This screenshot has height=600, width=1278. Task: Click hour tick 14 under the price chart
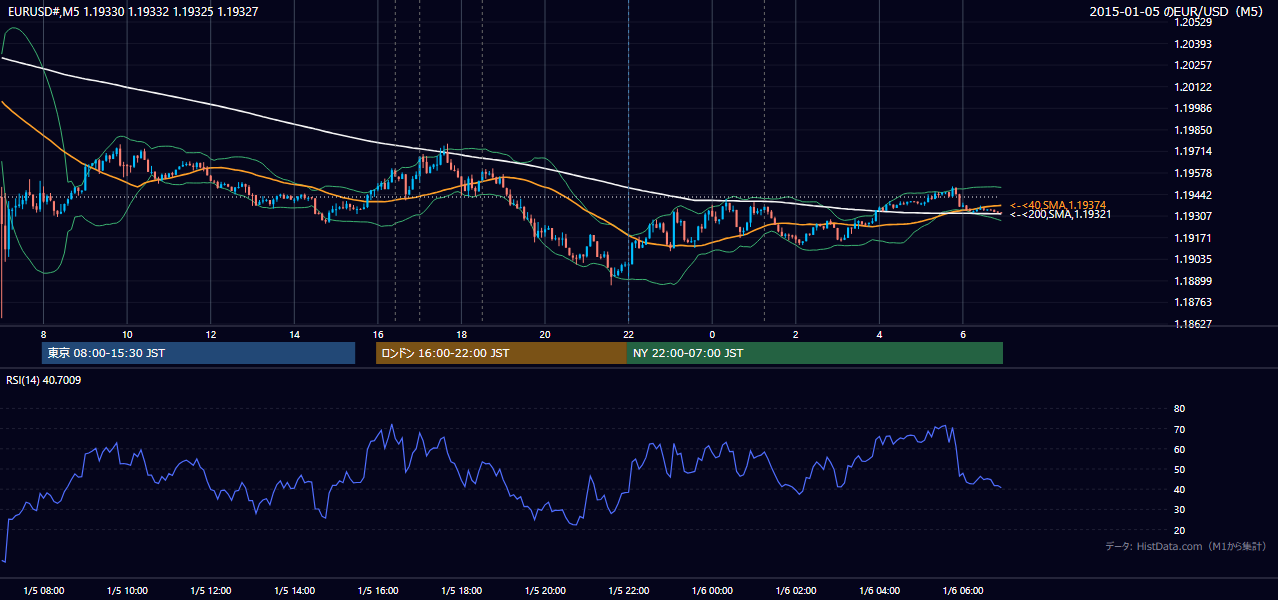coord(294,334)
